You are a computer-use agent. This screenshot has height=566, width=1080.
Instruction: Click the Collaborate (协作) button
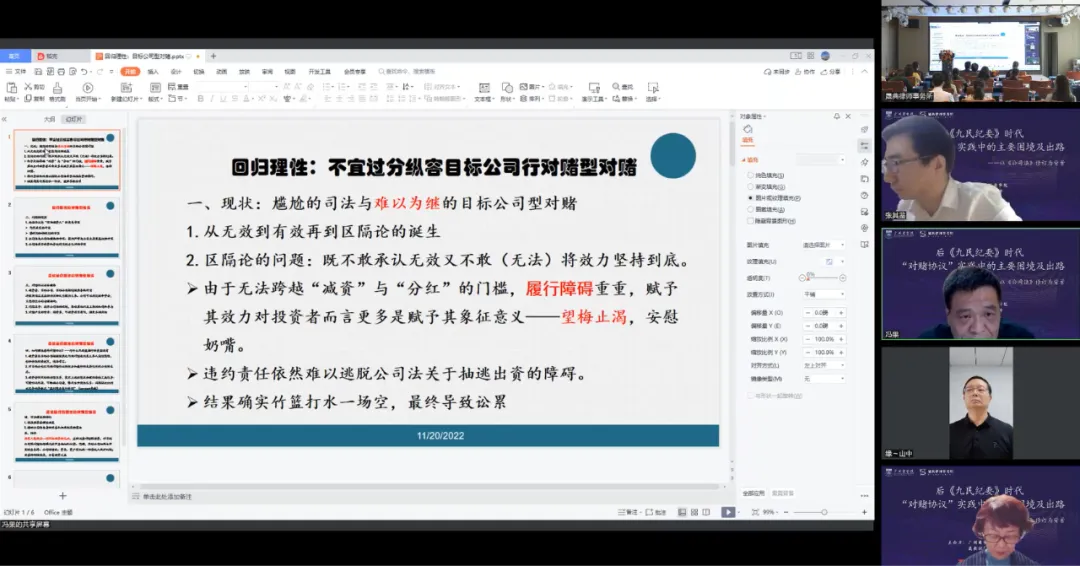coord(804,72)
